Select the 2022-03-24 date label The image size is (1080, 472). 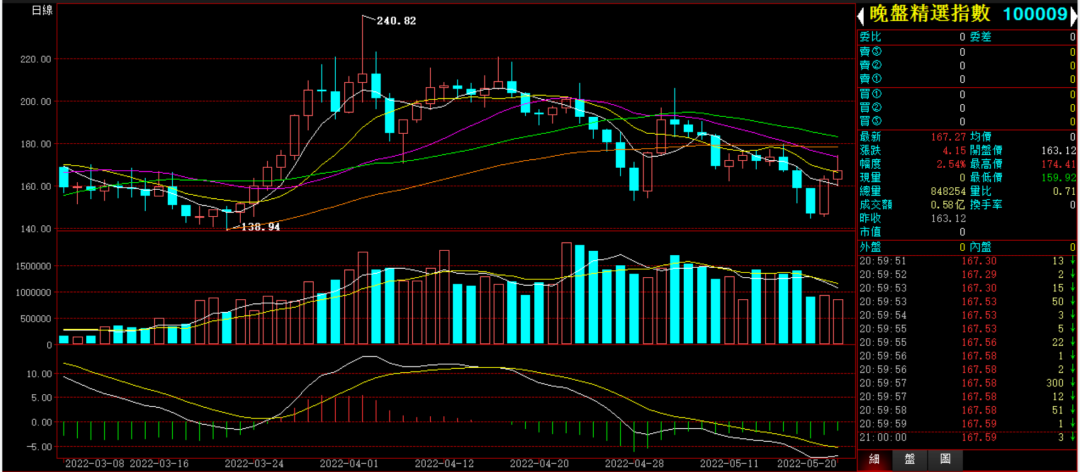click(x=255, y=463)
